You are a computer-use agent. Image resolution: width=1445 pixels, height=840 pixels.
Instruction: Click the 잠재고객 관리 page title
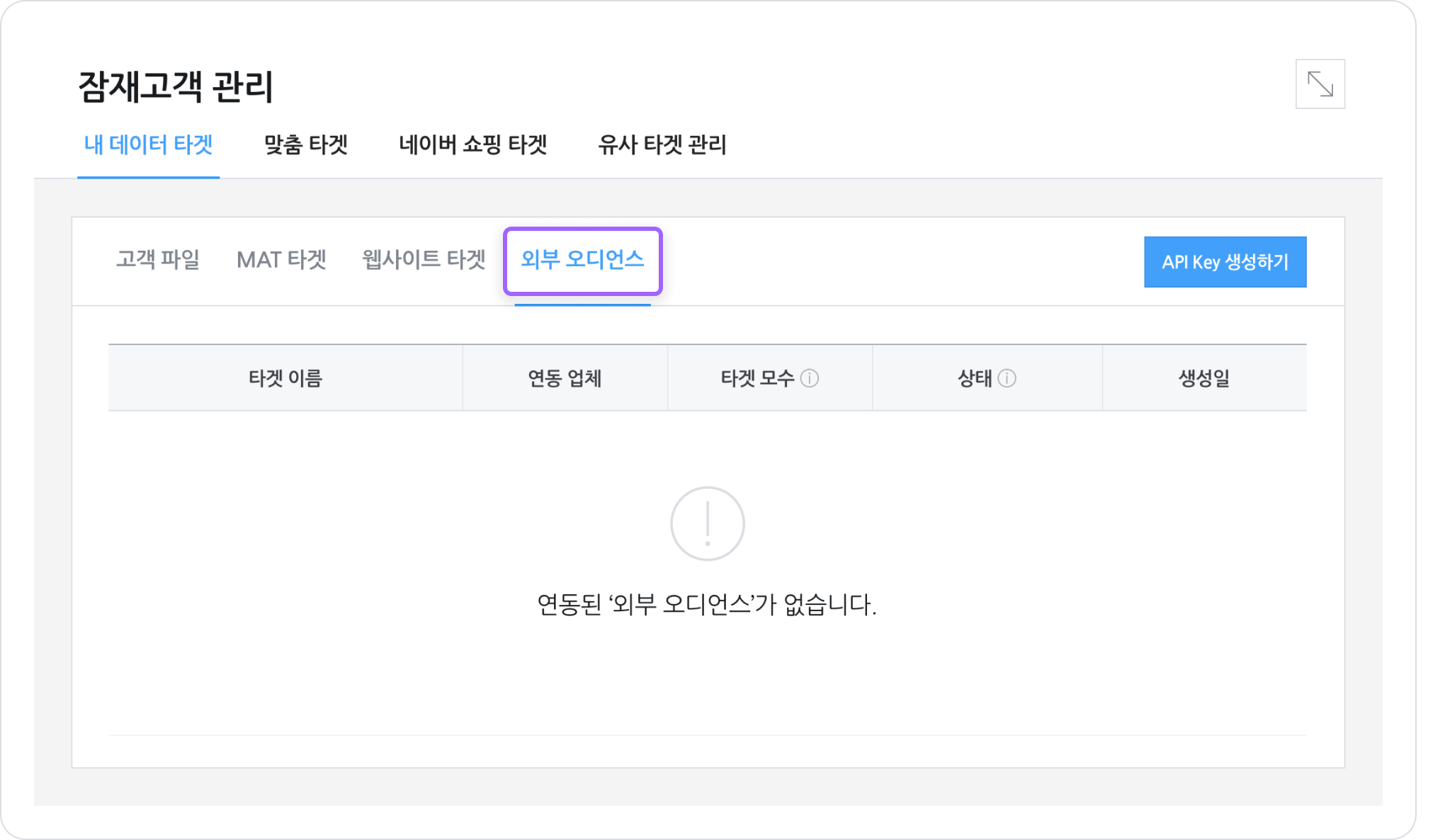point(175,87)
